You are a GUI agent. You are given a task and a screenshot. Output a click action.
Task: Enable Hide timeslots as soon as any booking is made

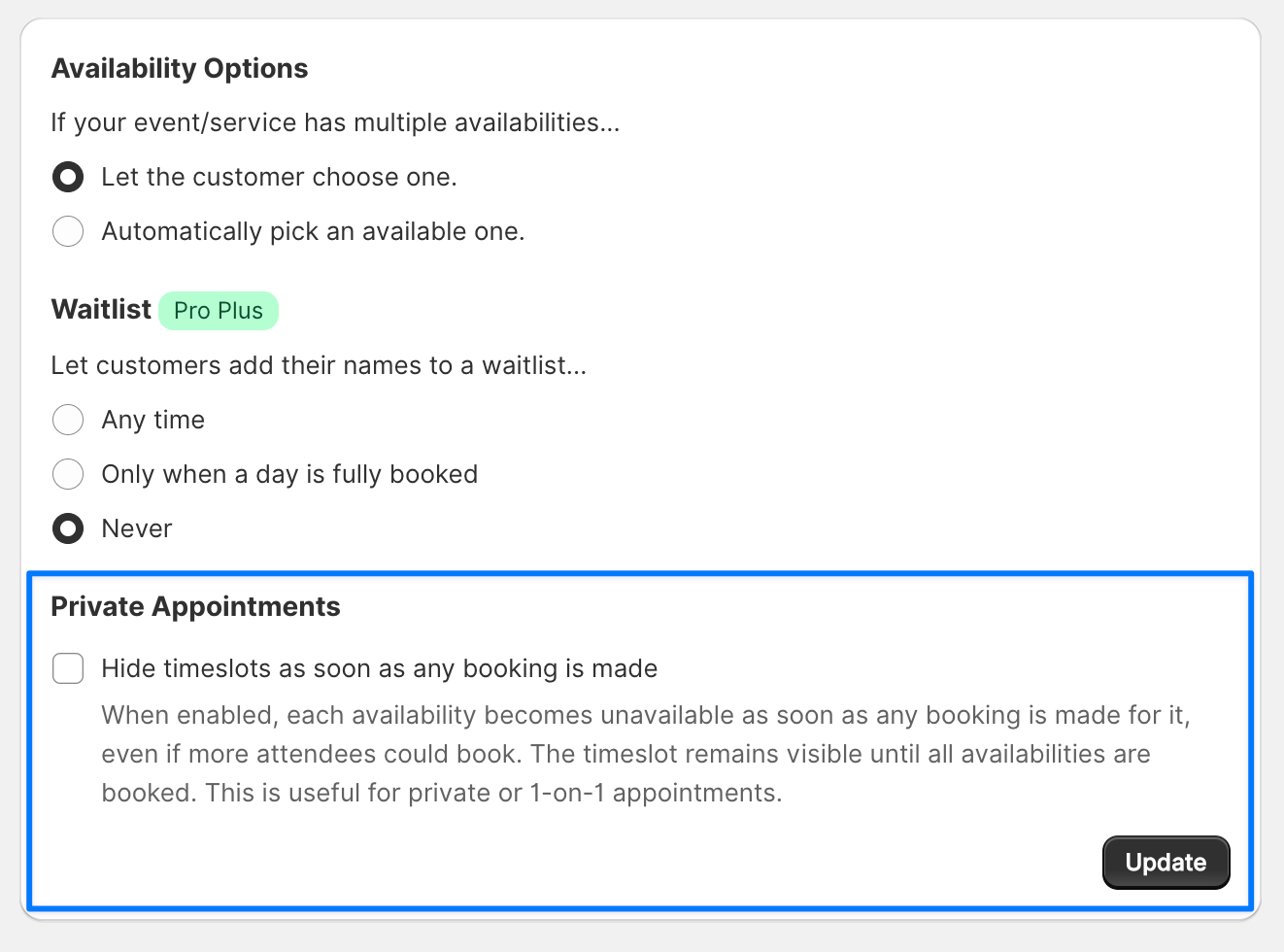[68, 668]
